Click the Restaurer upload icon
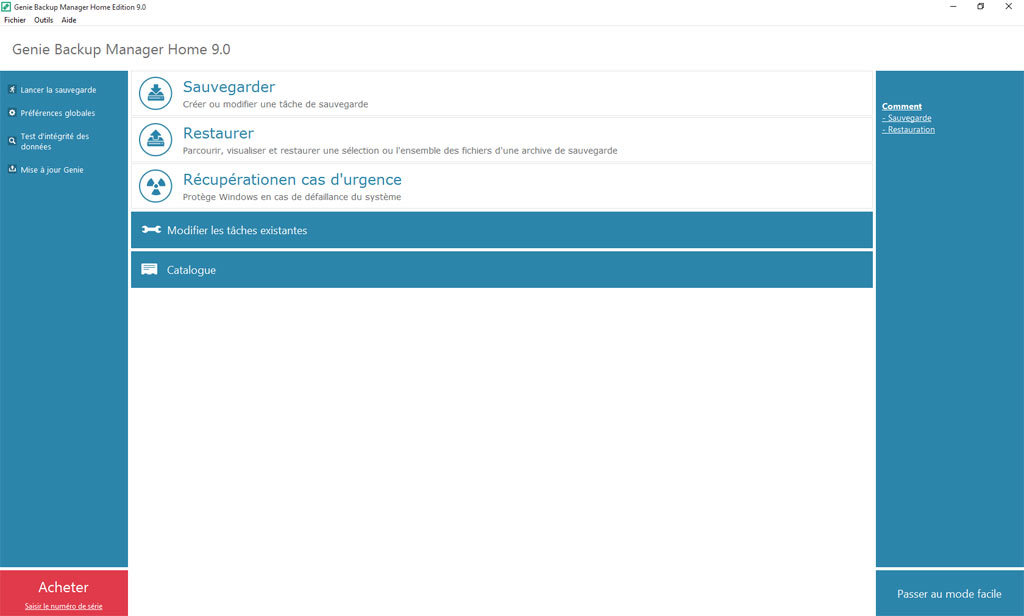The image size is (1024, 616). tap(155, 140)
